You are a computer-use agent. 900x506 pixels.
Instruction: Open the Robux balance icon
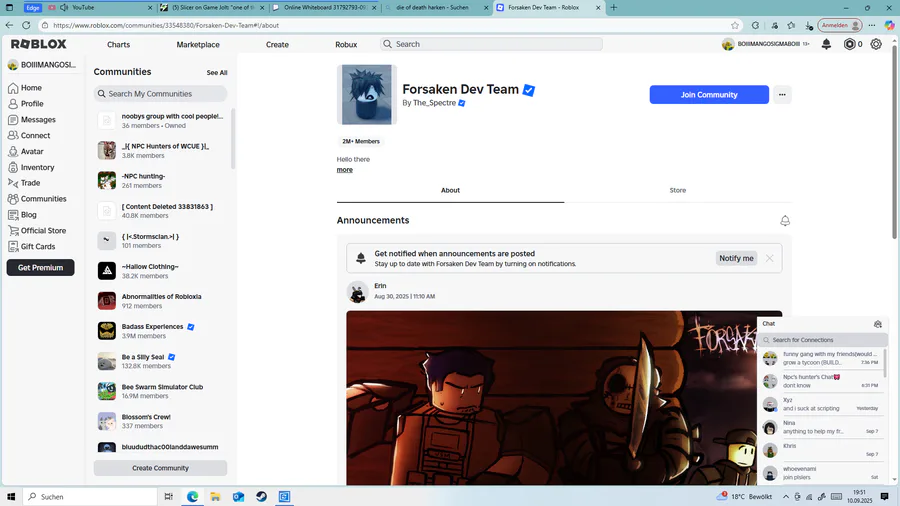click(x=849, y=44)
